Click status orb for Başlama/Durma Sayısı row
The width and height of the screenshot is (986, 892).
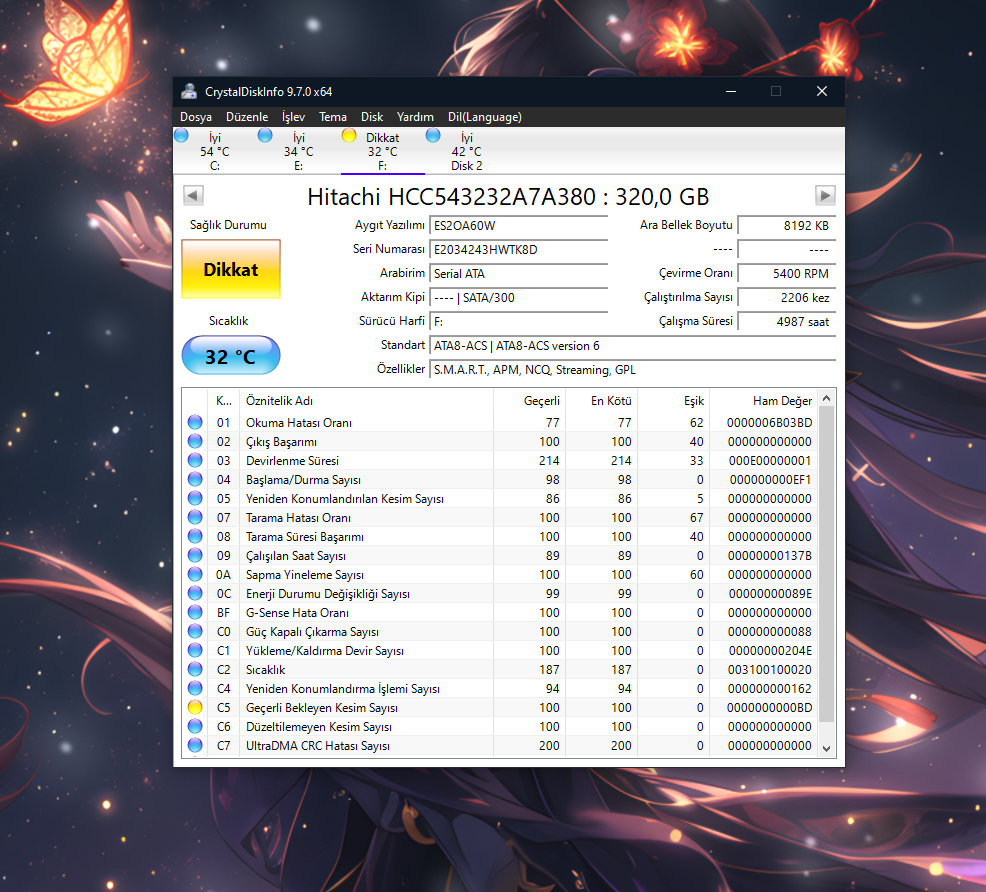pyautogui.click(x=195, y=480)
